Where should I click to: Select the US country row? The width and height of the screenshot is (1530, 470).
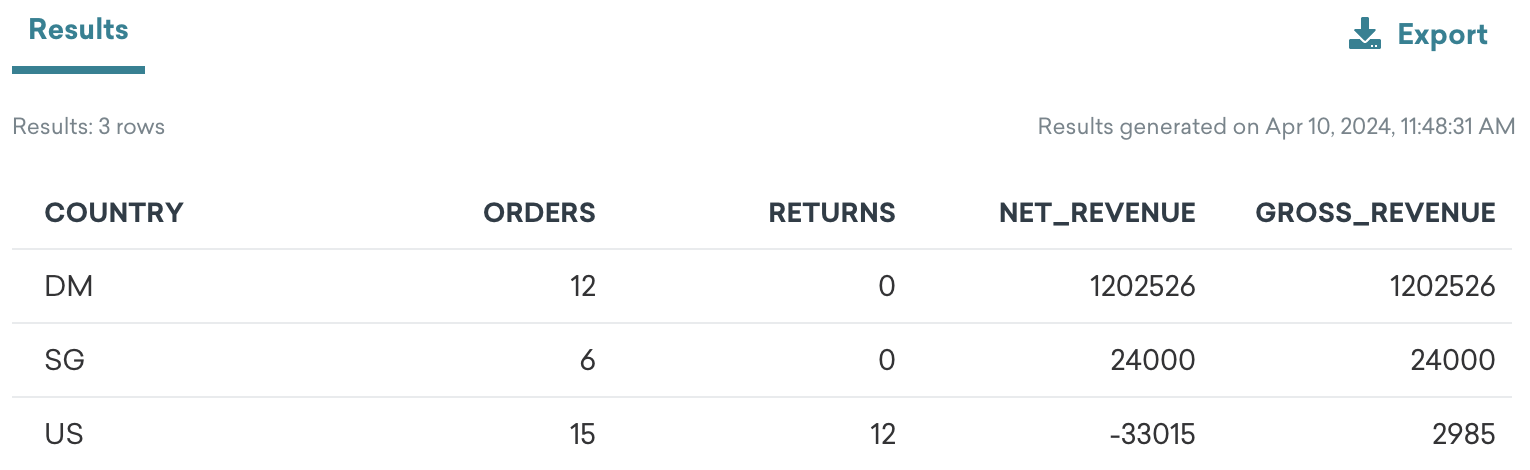click(x=764, y=434)
